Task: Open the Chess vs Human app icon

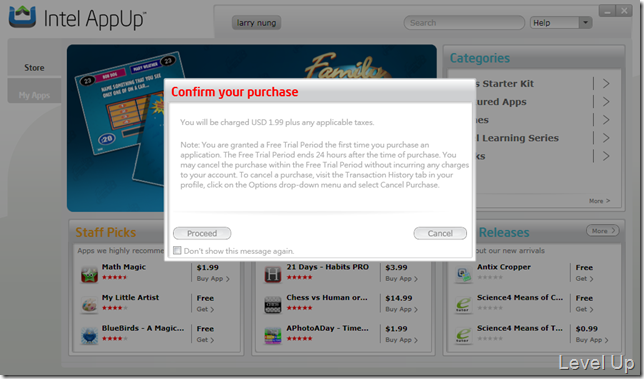Action: coord(273,305)
